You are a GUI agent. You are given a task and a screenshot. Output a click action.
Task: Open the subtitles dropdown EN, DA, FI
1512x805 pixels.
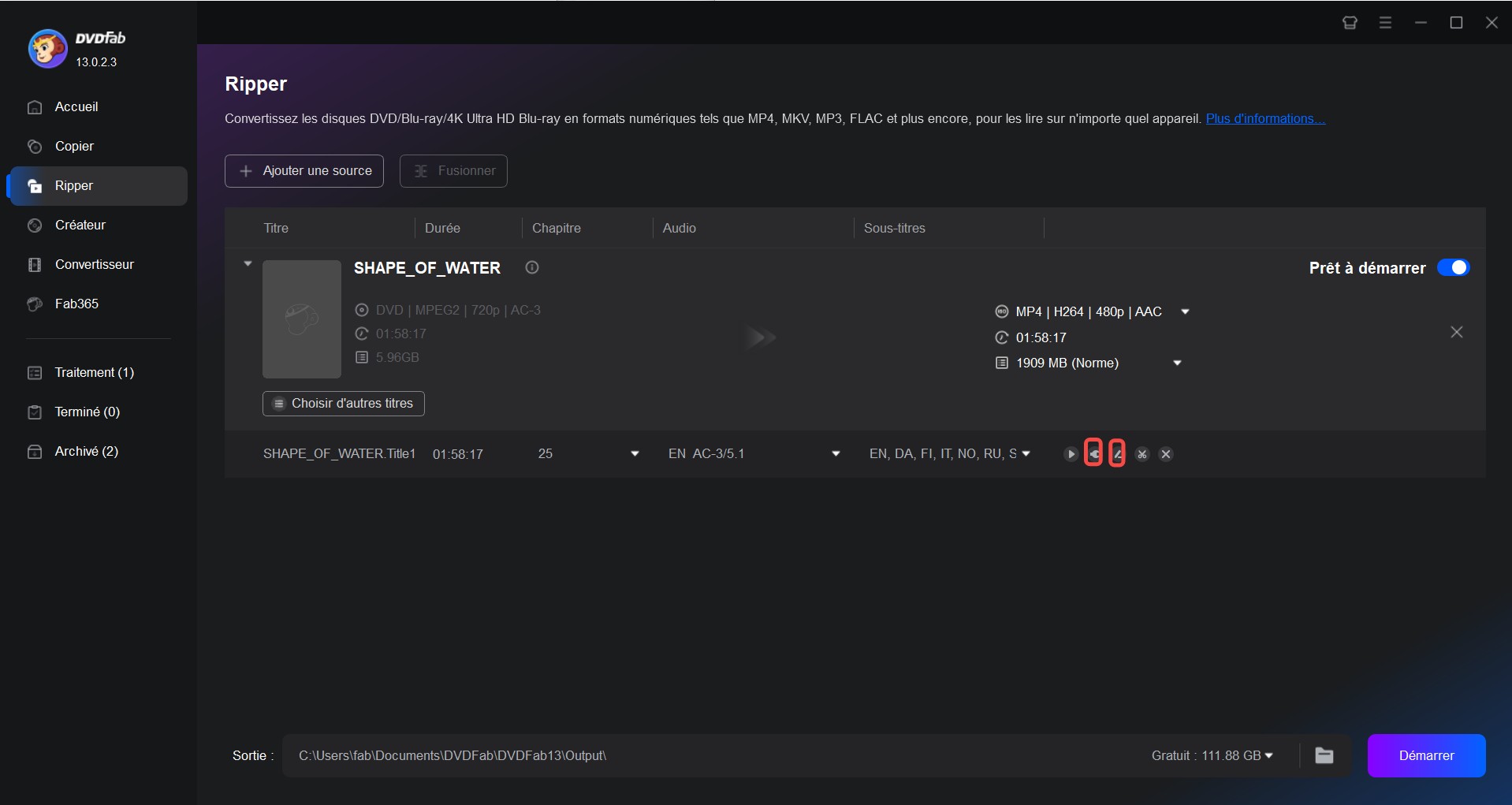pyautogui.click(x=1026, y=453)
